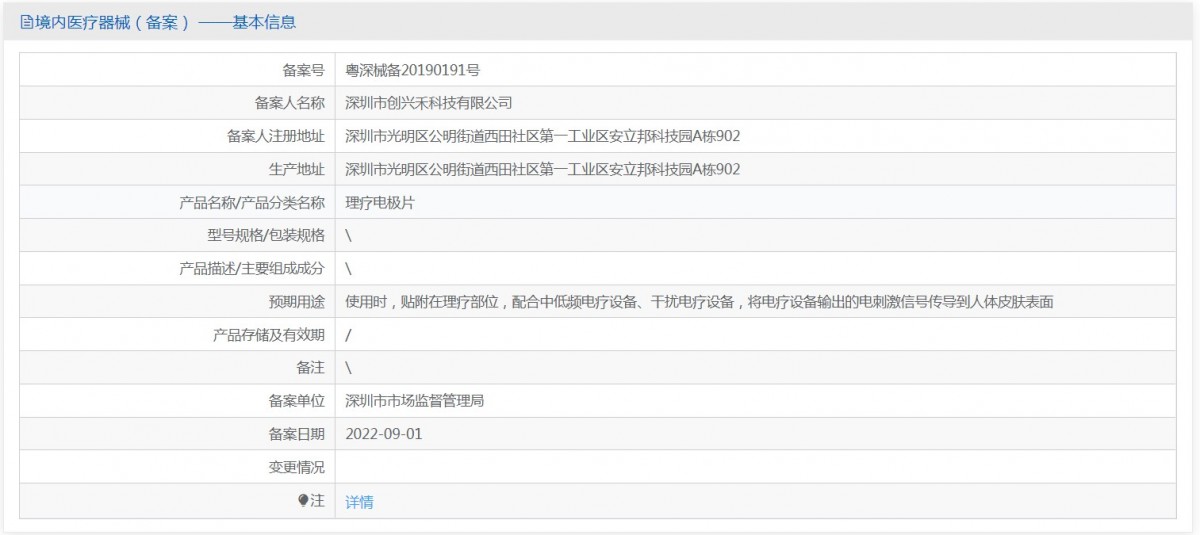1200x535 pixels.
Task: Click product name 理疗电极片
Action: click(380, 202)
